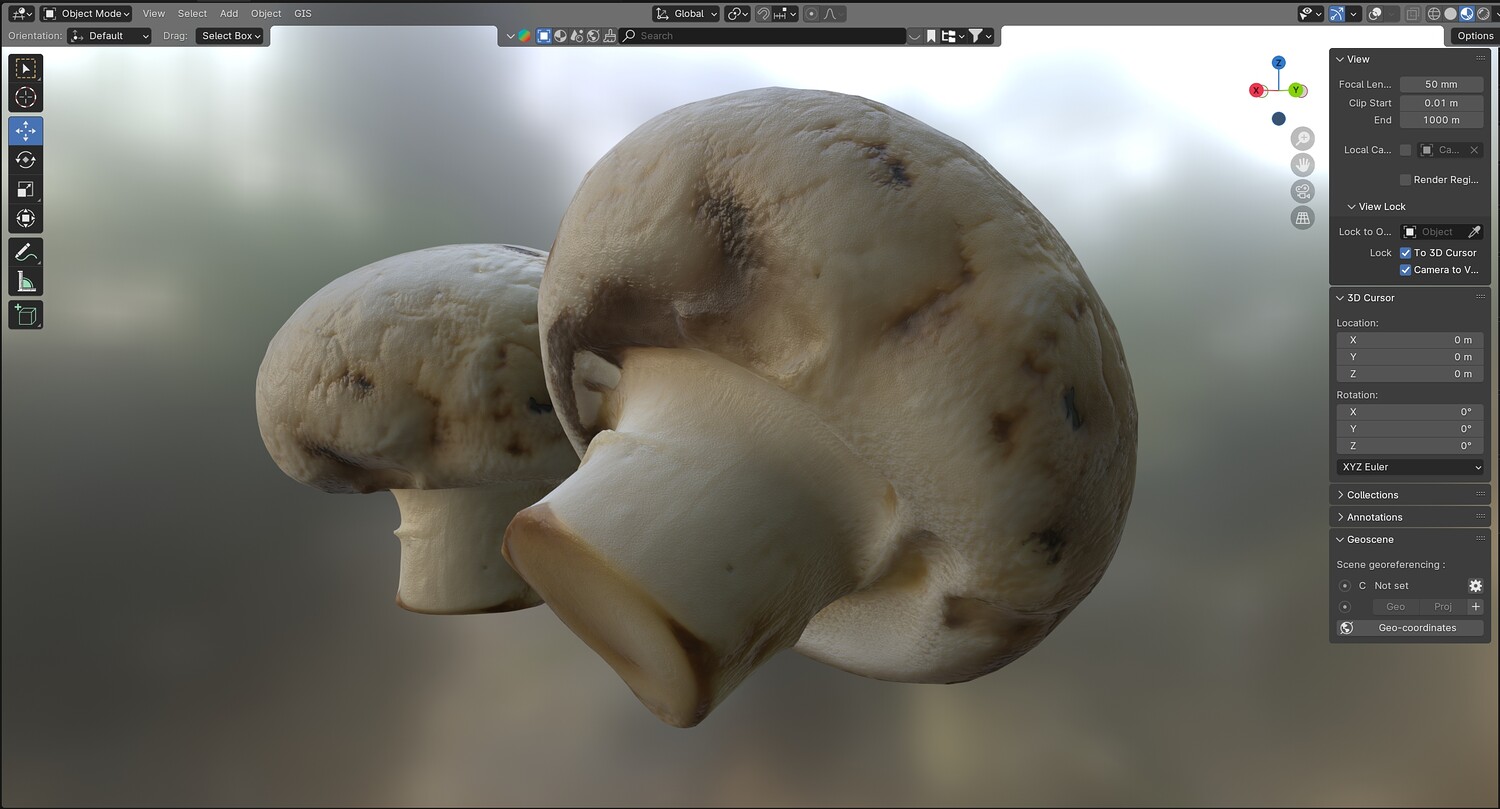
Task: Click the Options button
Action: [1475, 36]
